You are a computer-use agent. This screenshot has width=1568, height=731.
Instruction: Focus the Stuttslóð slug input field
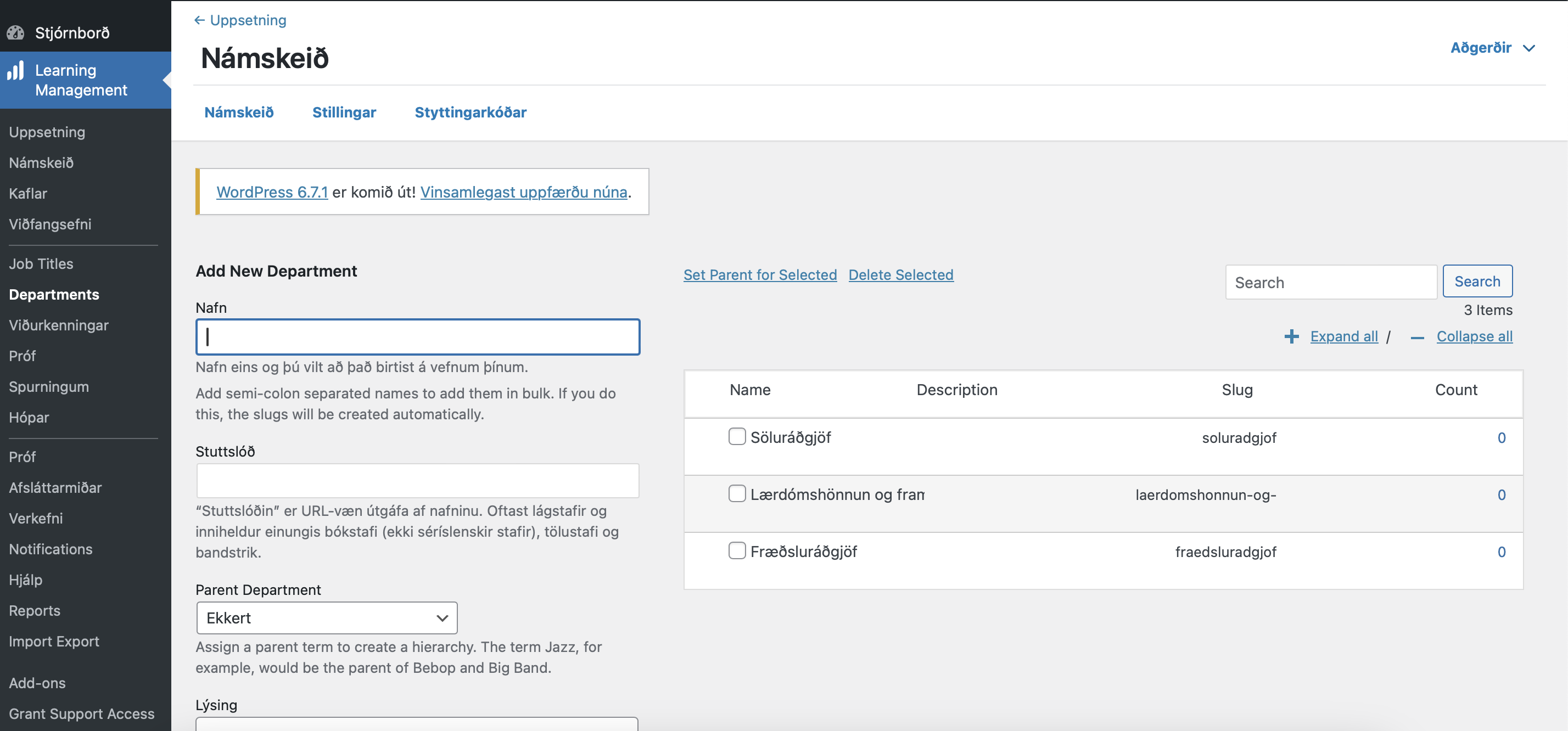(418, 481)
